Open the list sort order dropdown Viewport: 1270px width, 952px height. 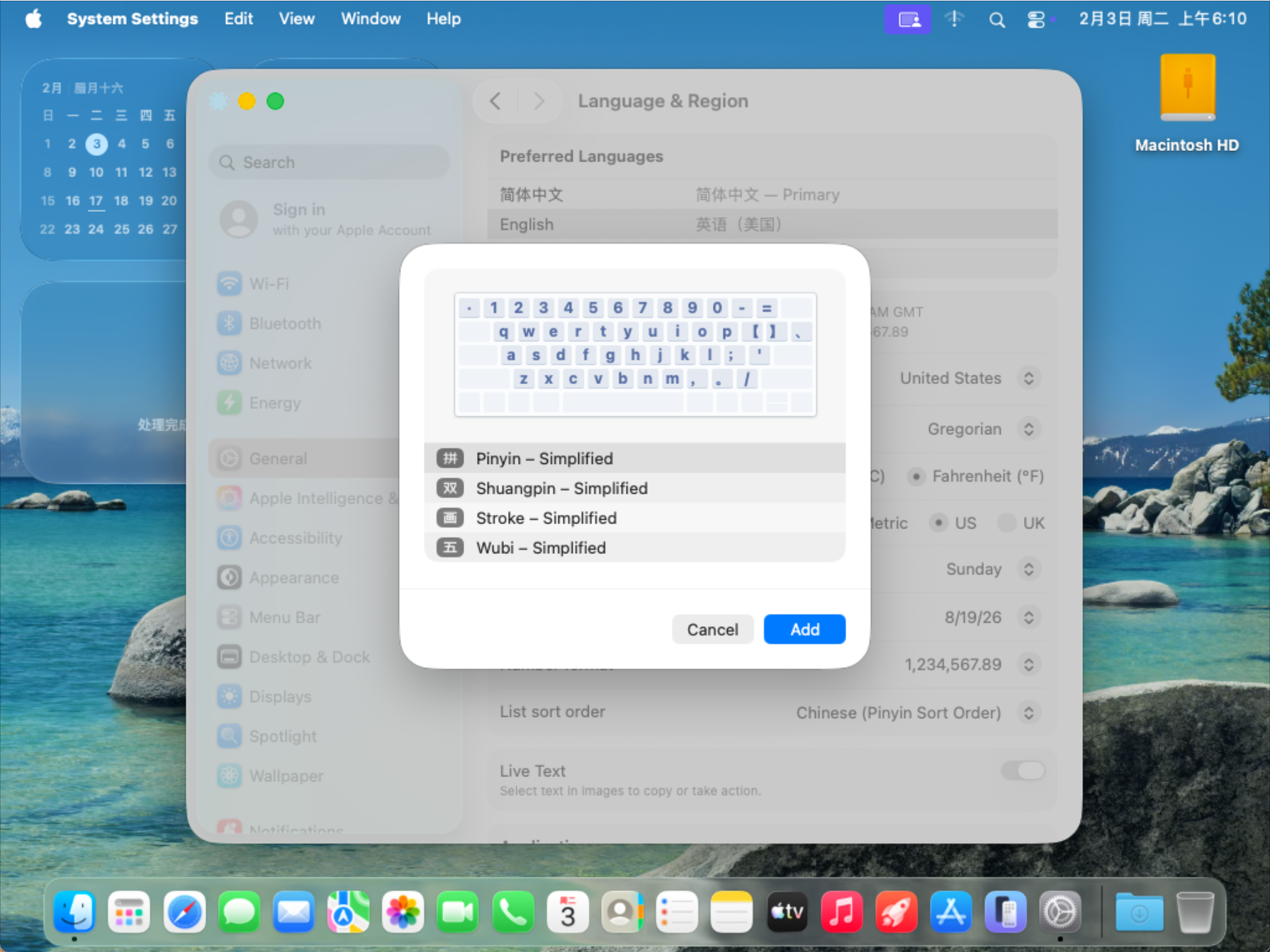tap(1028, 713)
